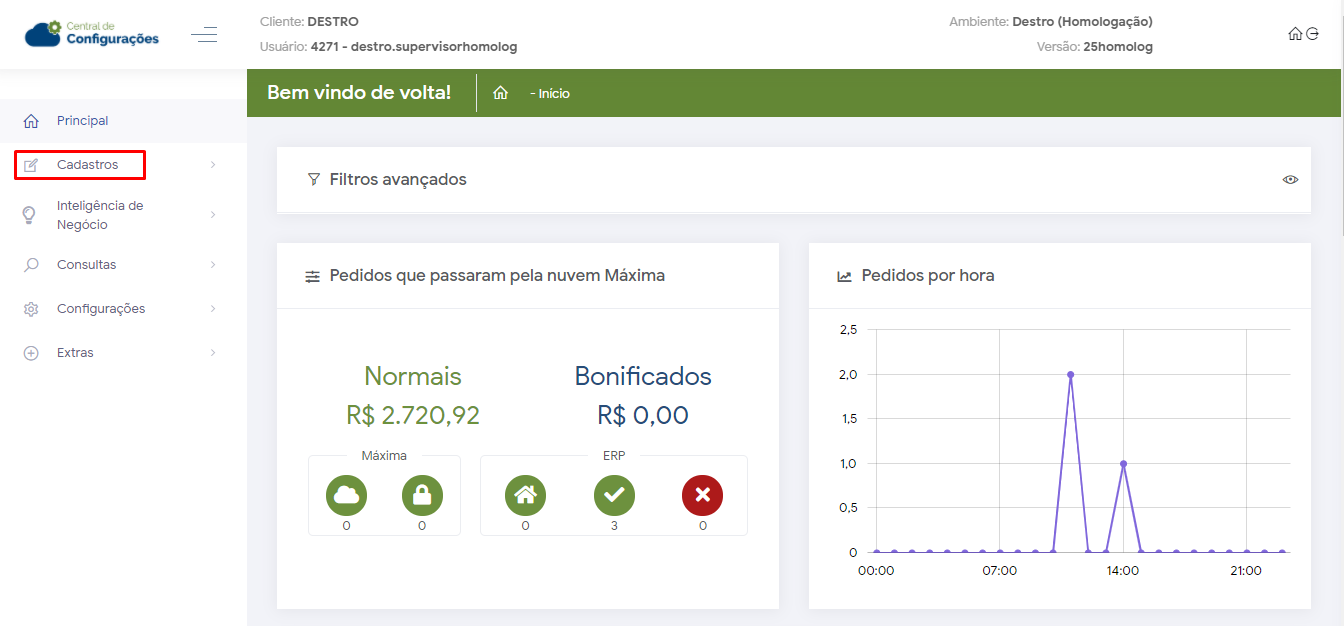Expand the Cadastros submenu arrow
The width and height of the screenshot is (1344, 626).
click(213, 165)
